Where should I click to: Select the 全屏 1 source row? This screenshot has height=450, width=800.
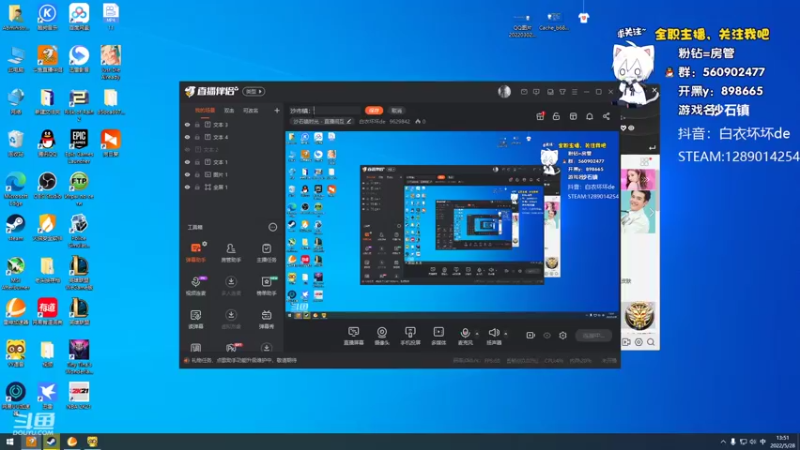[232, 187]
